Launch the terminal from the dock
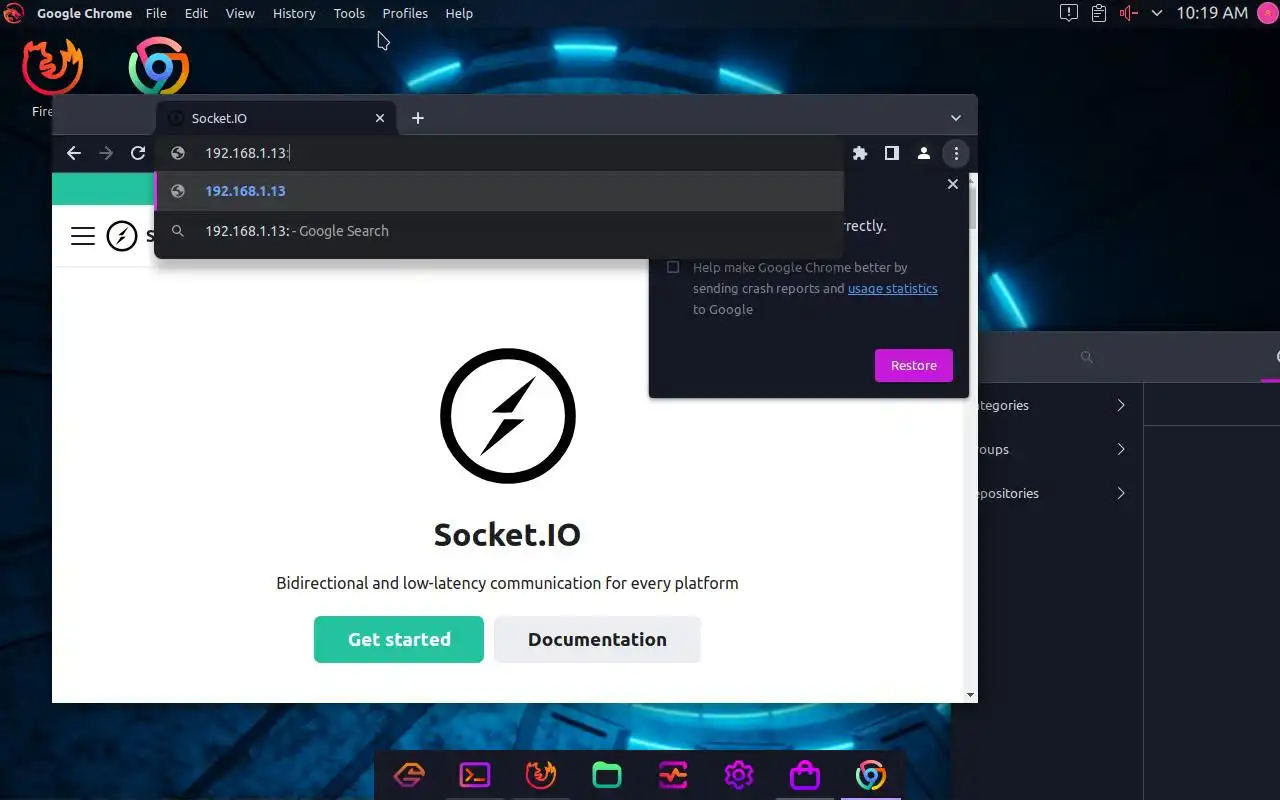This screenshot has height=800, width=1280. tap(475, 775)
